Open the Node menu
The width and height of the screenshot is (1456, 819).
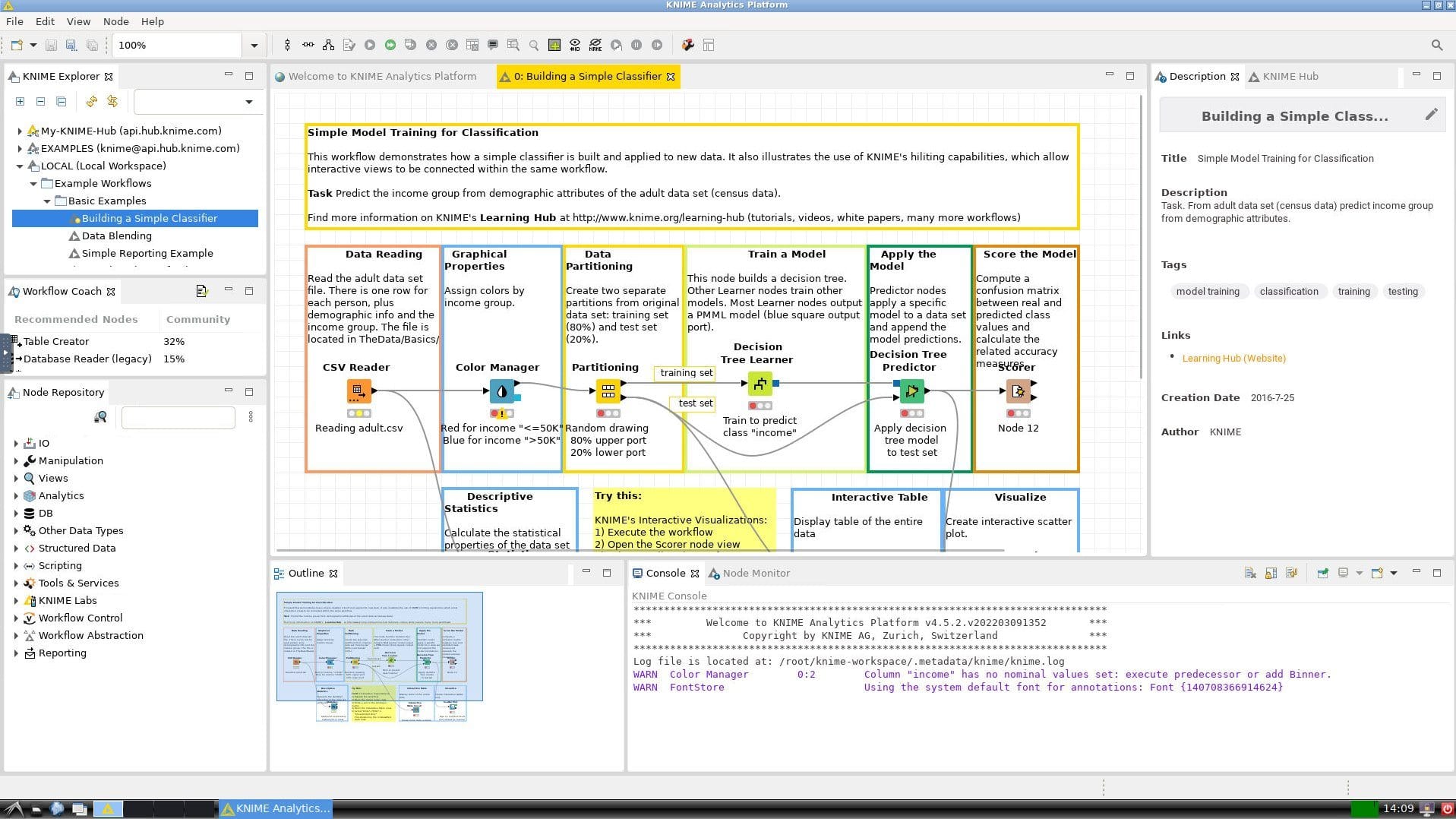115,21
